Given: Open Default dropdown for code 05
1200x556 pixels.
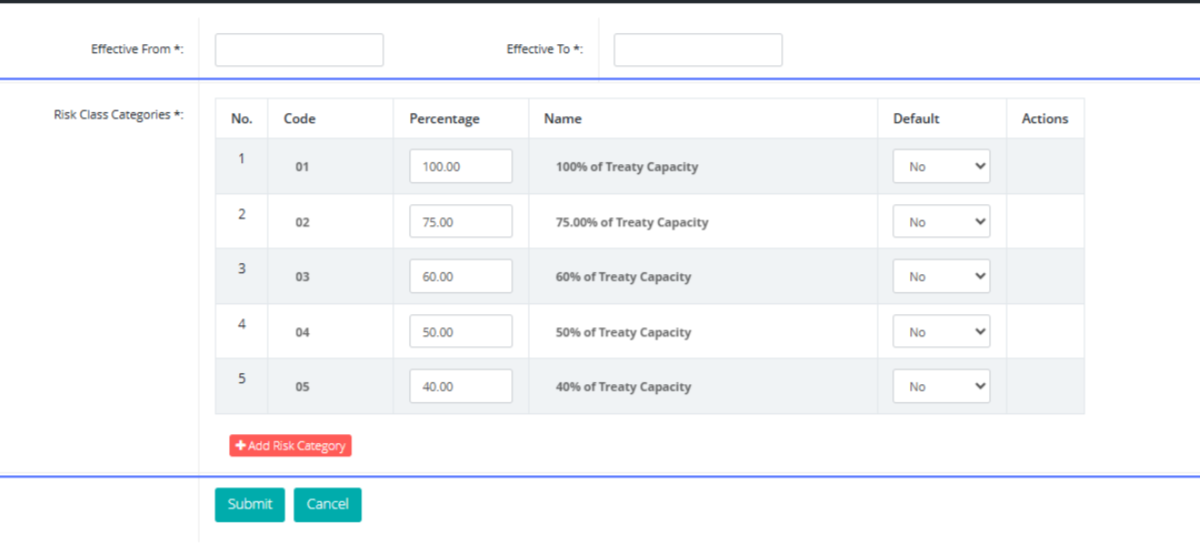Looking at the screenshot, I should [x=940, y=387].
